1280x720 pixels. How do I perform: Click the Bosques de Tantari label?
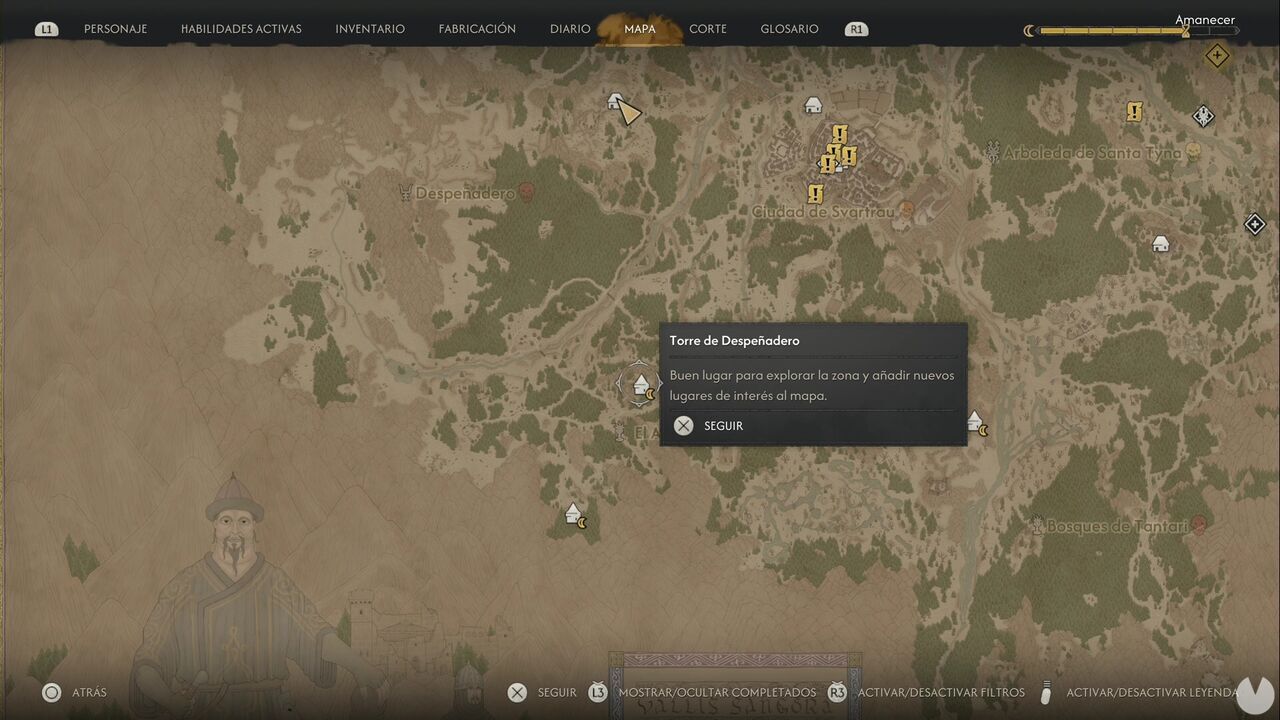point(1117,526)
